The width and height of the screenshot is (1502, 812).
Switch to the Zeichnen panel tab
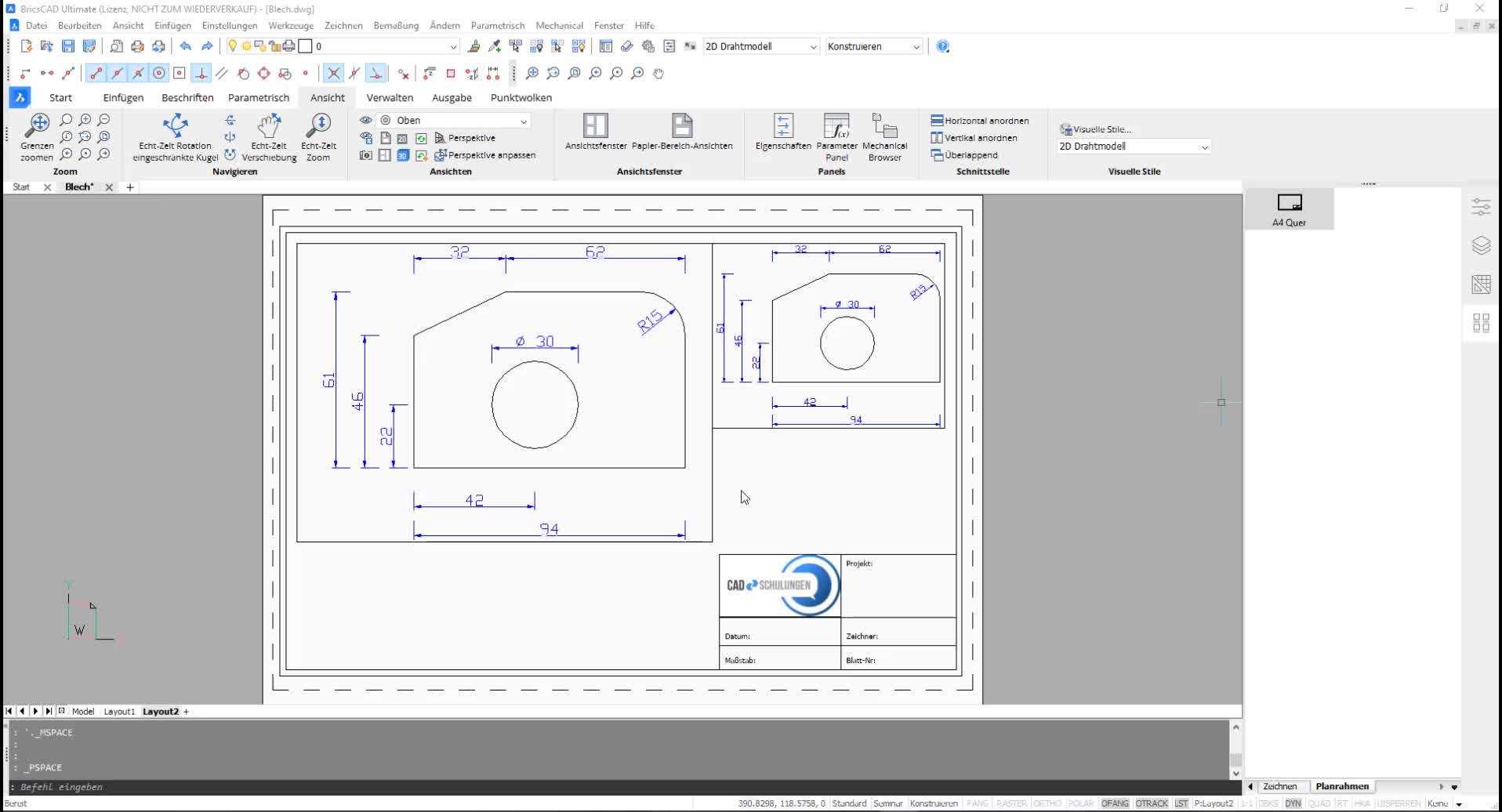[x=1279, y=786]
